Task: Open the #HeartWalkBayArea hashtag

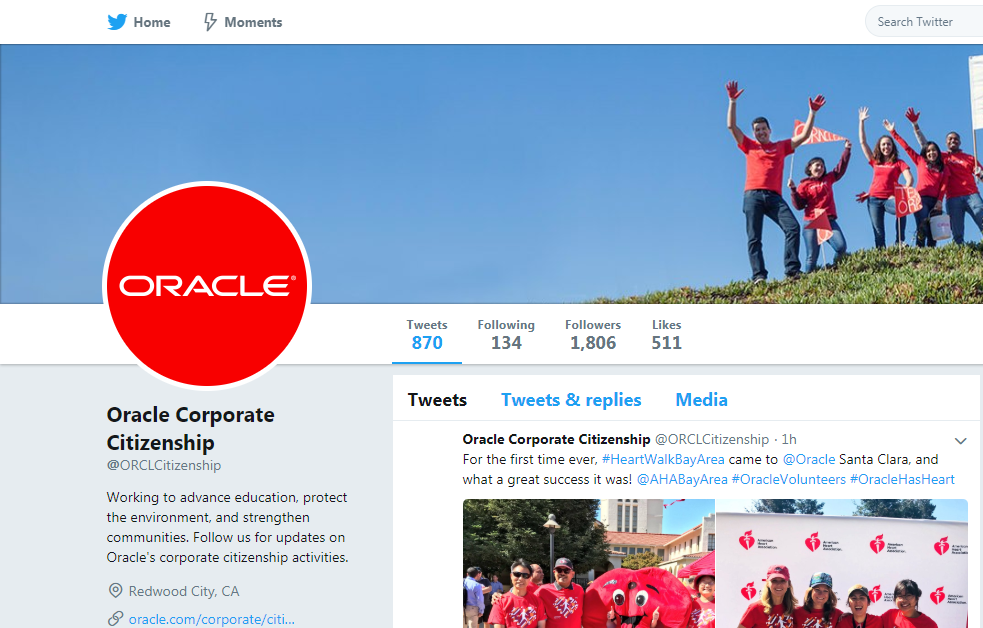Action: click(663, 459)
